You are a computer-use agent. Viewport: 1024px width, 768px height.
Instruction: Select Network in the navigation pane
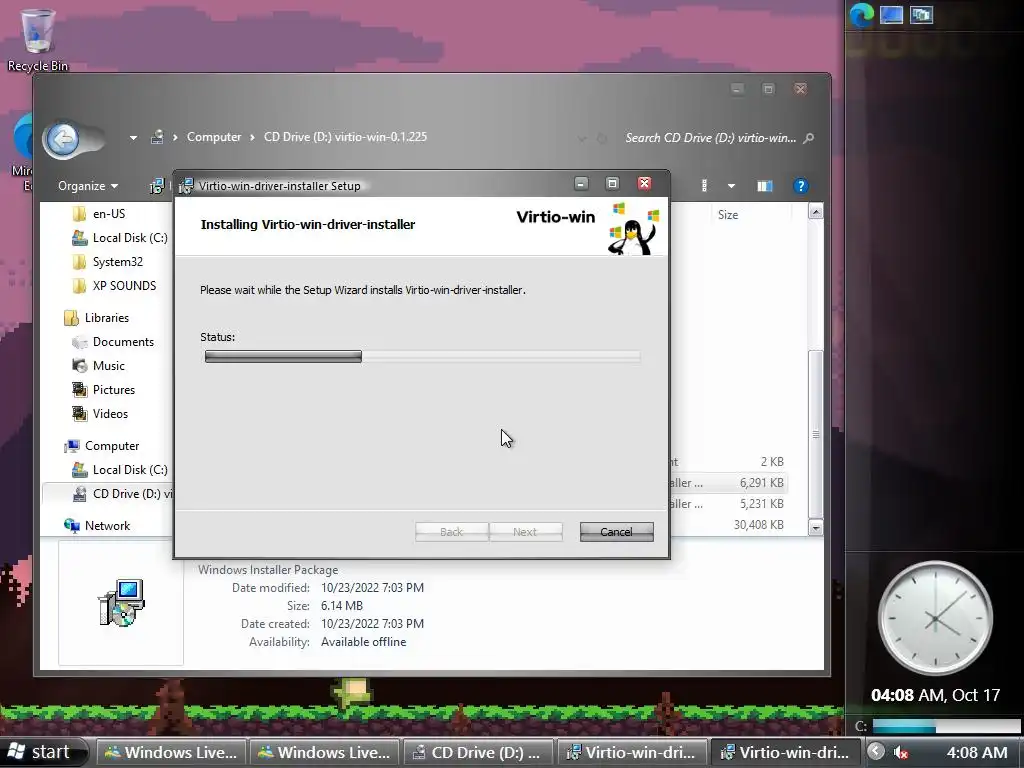tap(107, 526)
